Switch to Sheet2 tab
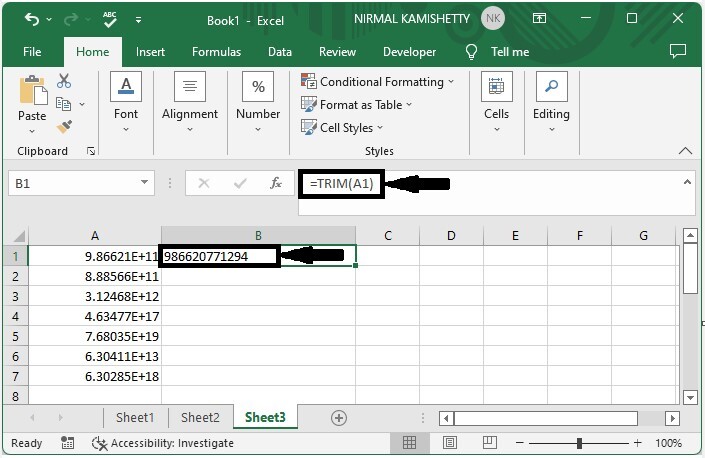This screenshot has height=458, width=705. click(x=200, y=418)
